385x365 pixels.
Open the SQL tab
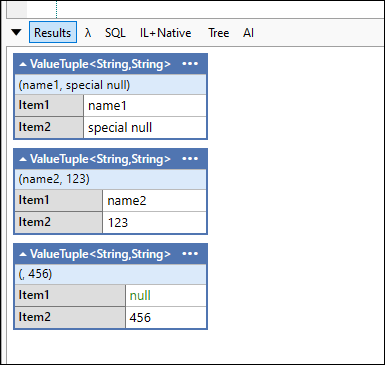click(115, 33)
